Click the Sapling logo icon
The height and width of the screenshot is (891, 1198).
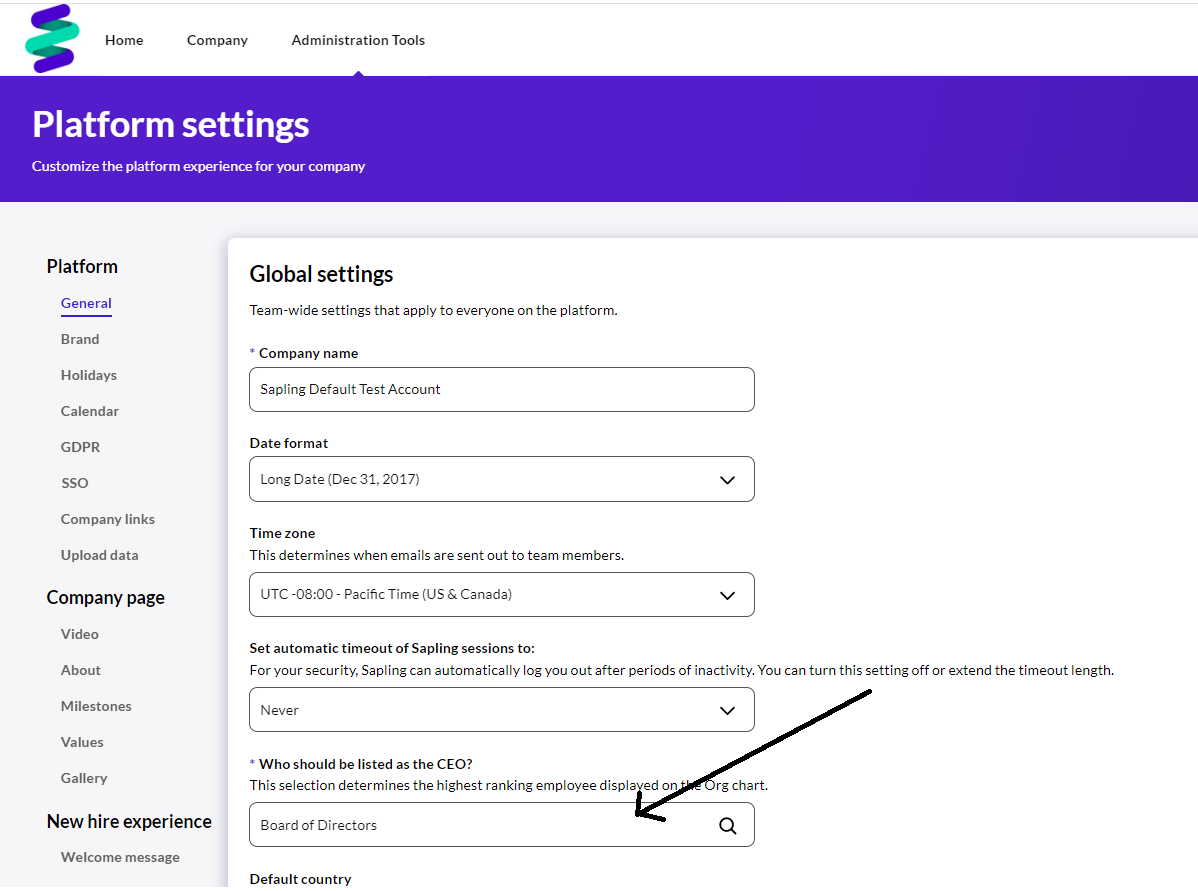pos(52,39)
